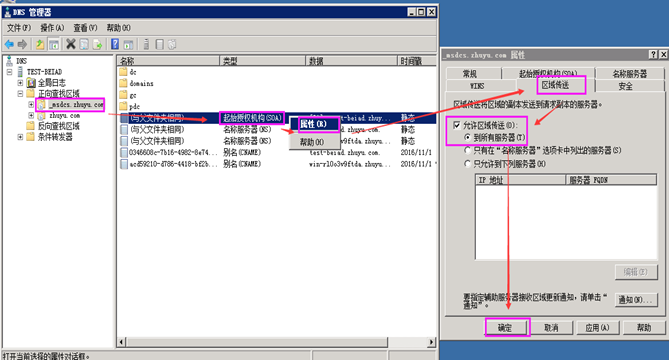Click the 通知(N)... button
The width and height of the screenshot is (669, 360).
pyautogui.click(x=636, y=299)
